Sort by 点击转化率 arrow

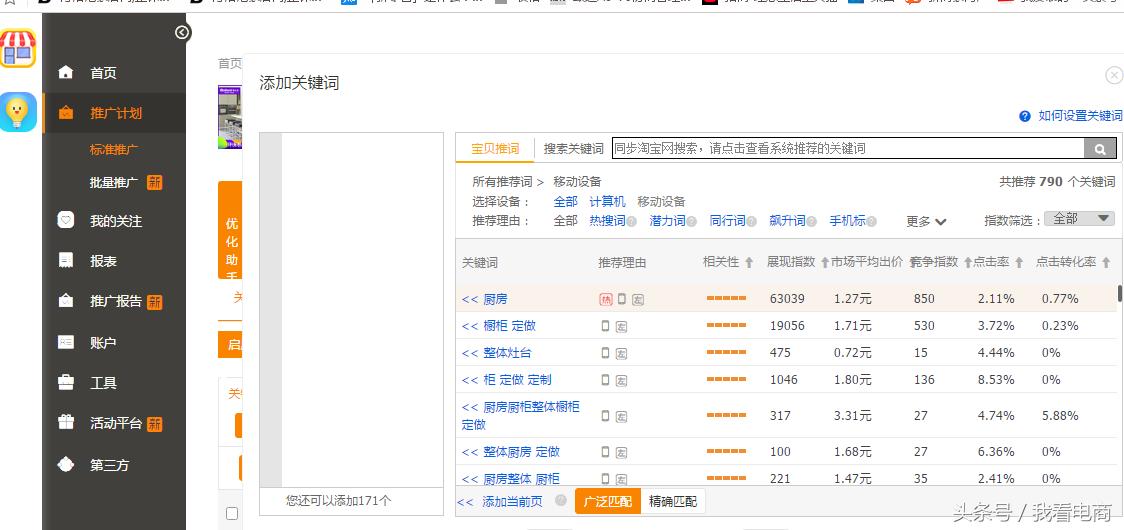(x=1106, y=262)
